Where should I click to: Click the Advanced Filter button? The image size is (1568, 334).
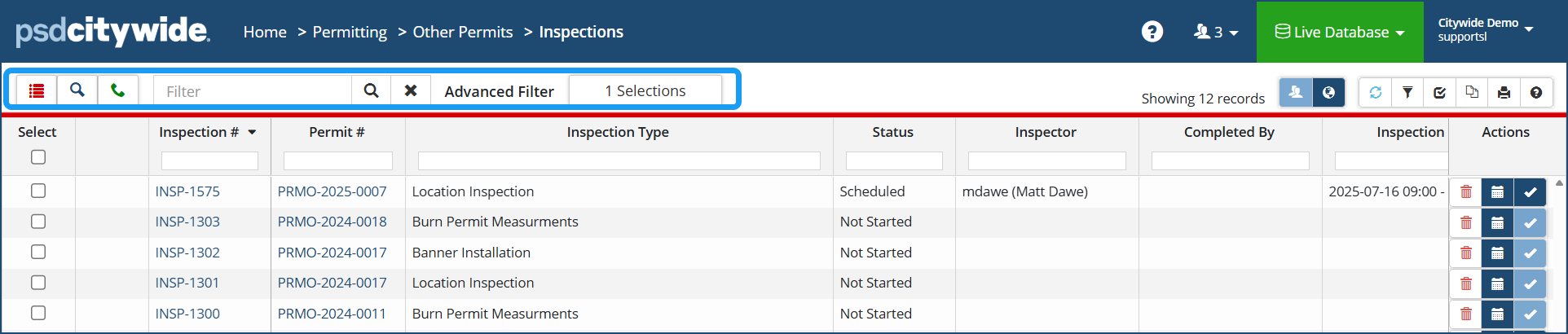(x=499, y=91)
